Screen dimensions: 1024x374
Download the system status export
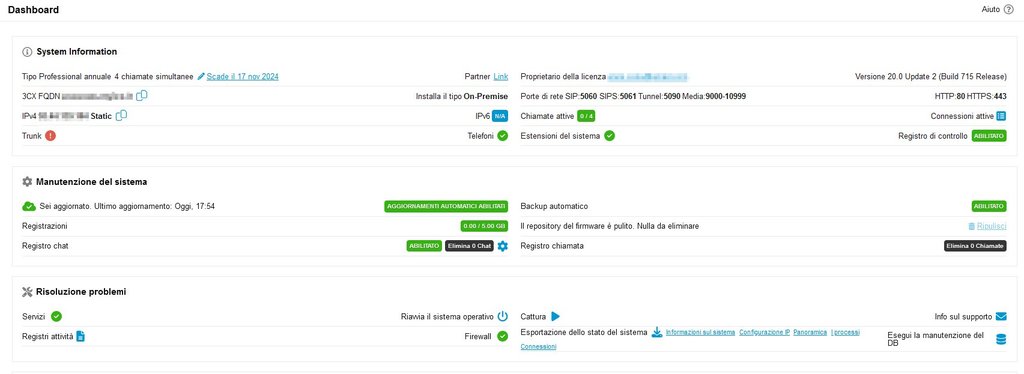pyautogui.click(x=657, y=332)
